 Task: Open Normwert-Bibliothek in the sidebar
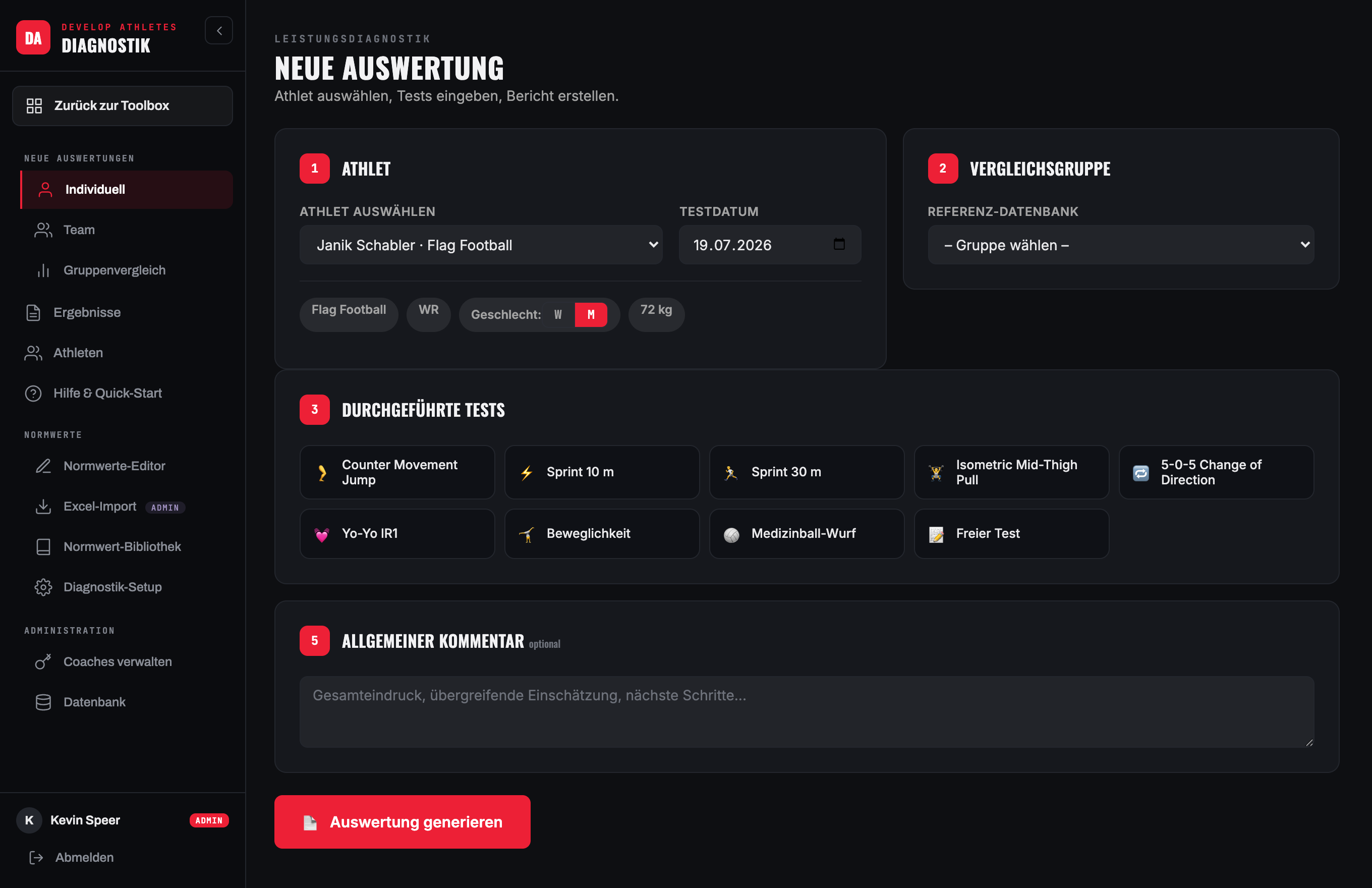126,546
